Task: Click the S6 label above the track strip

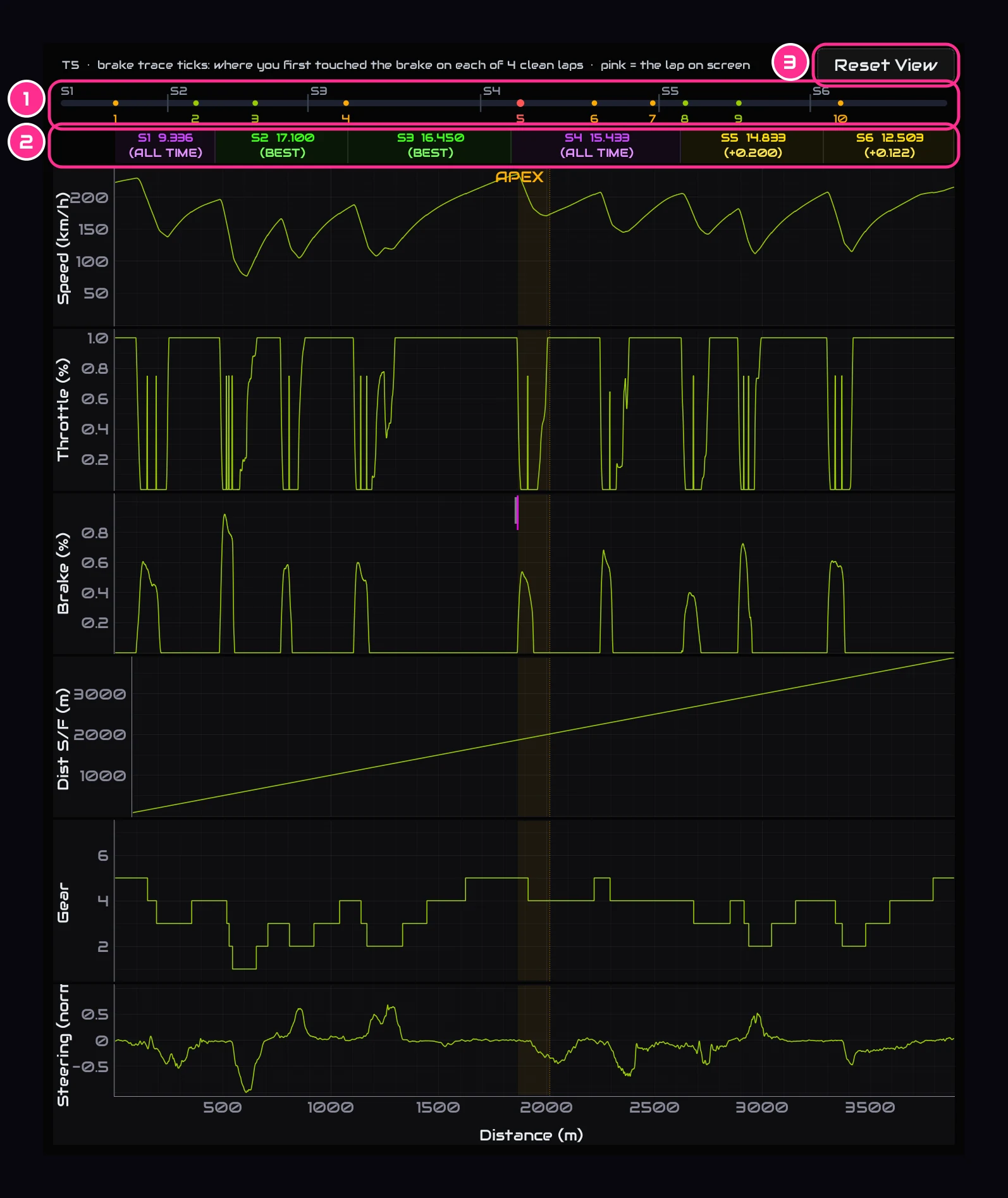Action: 821,91
